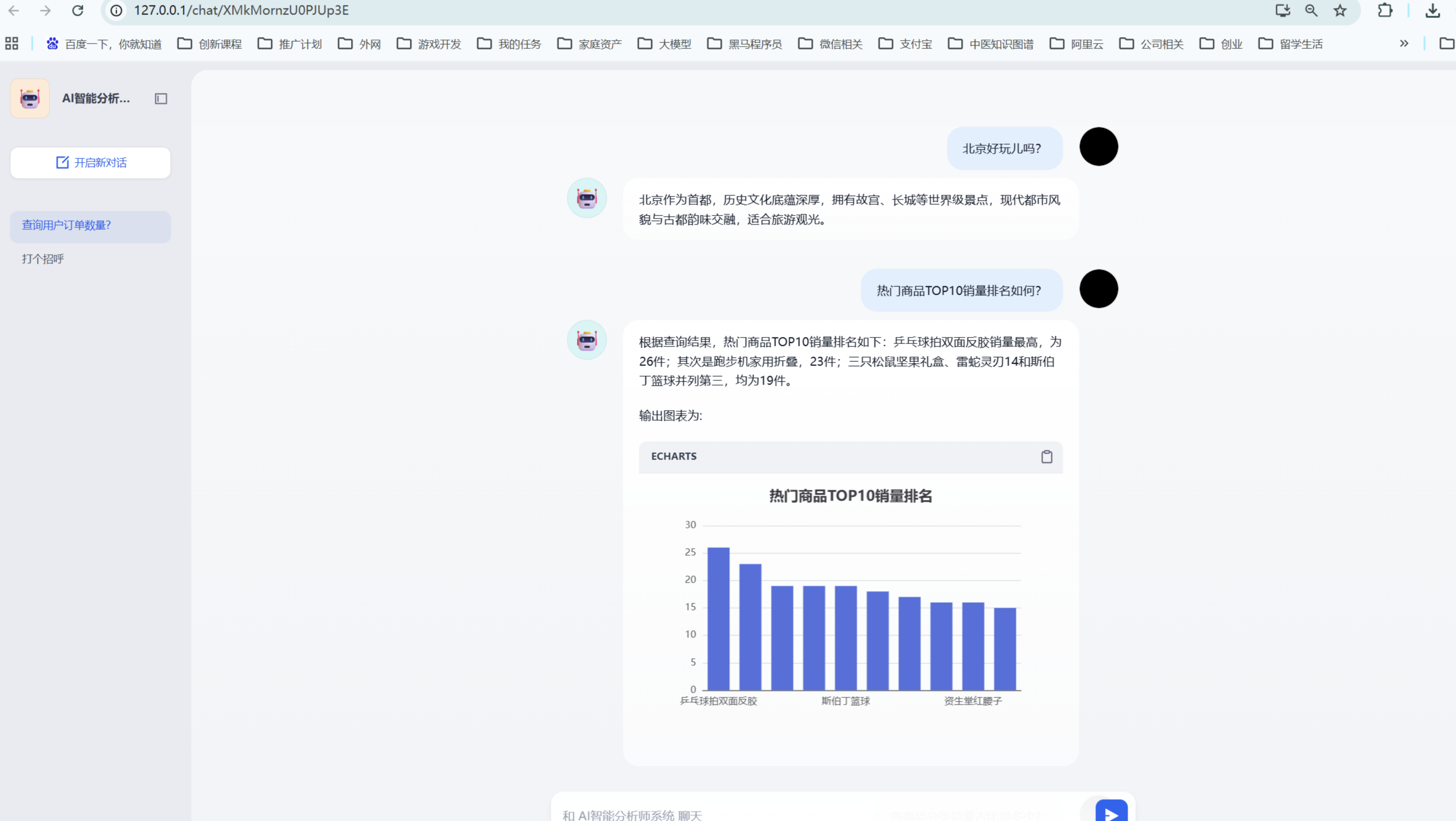Open the apps grid in bookmarks bar
The image size is (1456, 821).
pos(12,43)
